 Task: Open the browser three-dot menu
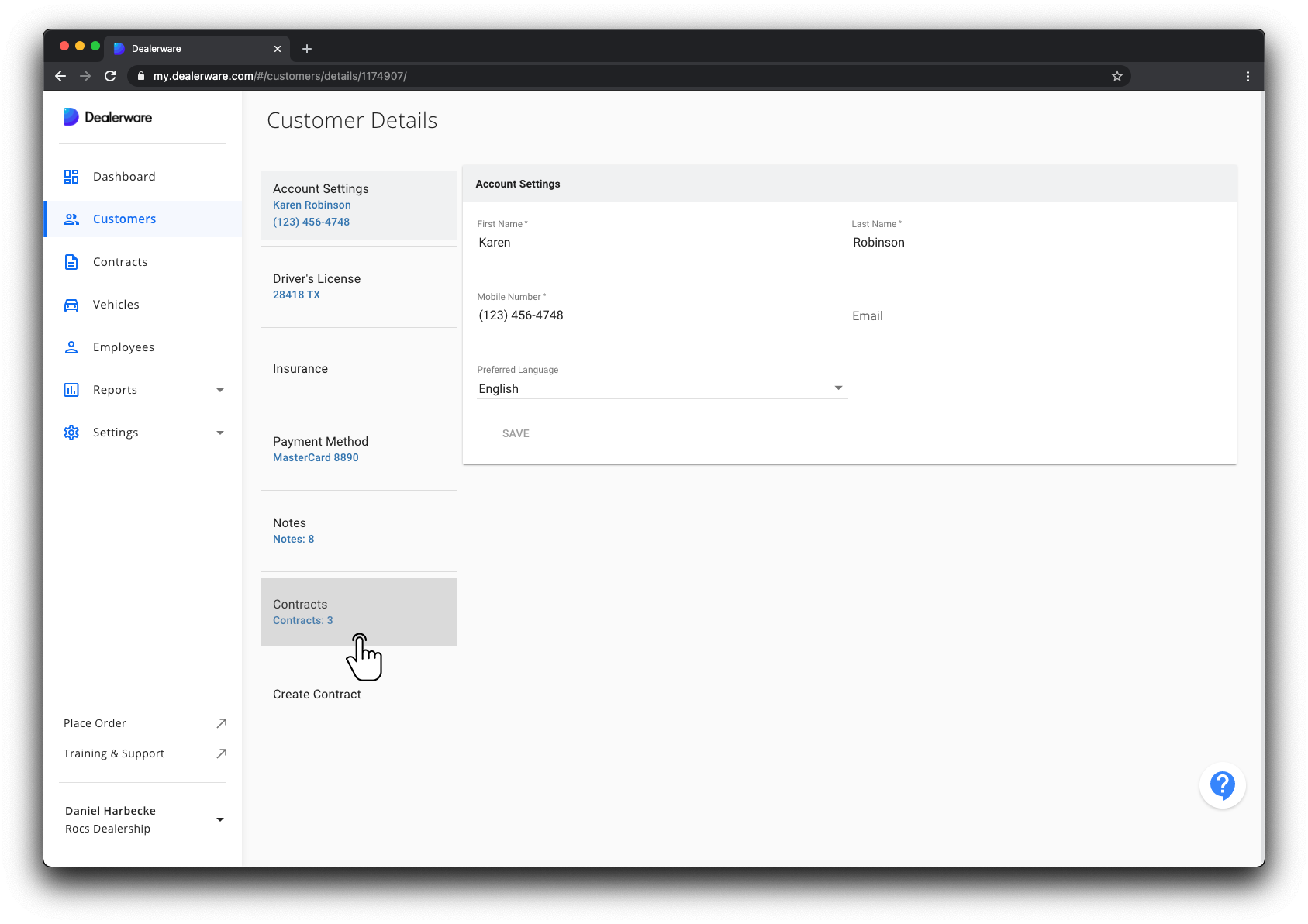1248,76
